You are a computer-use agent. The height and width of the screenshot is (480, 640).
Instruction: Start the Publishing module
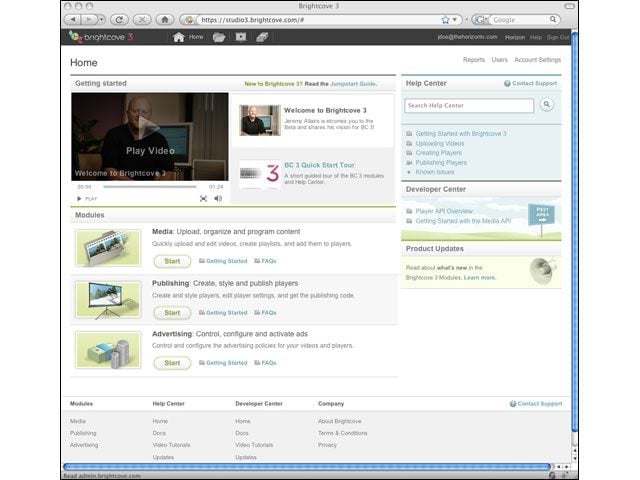pos(172,313)
